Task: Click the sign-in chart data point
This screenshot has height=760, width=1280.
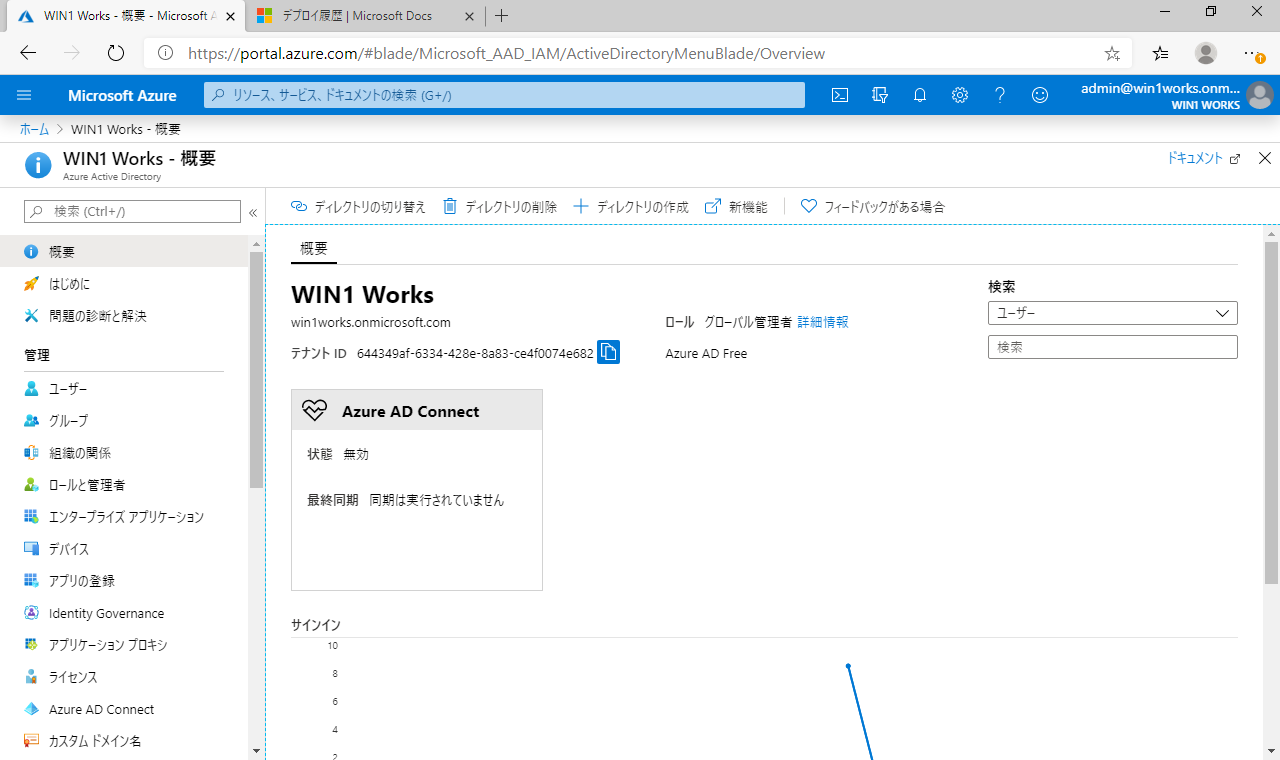Action: tap(848, 666)
